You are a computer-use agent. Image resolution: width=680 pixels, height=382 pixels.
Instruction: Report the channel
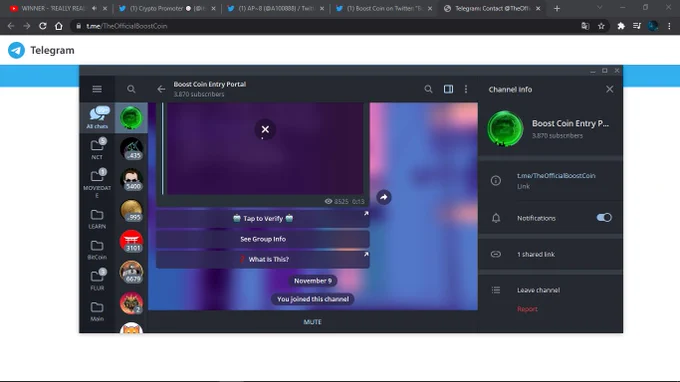point(527,309)
